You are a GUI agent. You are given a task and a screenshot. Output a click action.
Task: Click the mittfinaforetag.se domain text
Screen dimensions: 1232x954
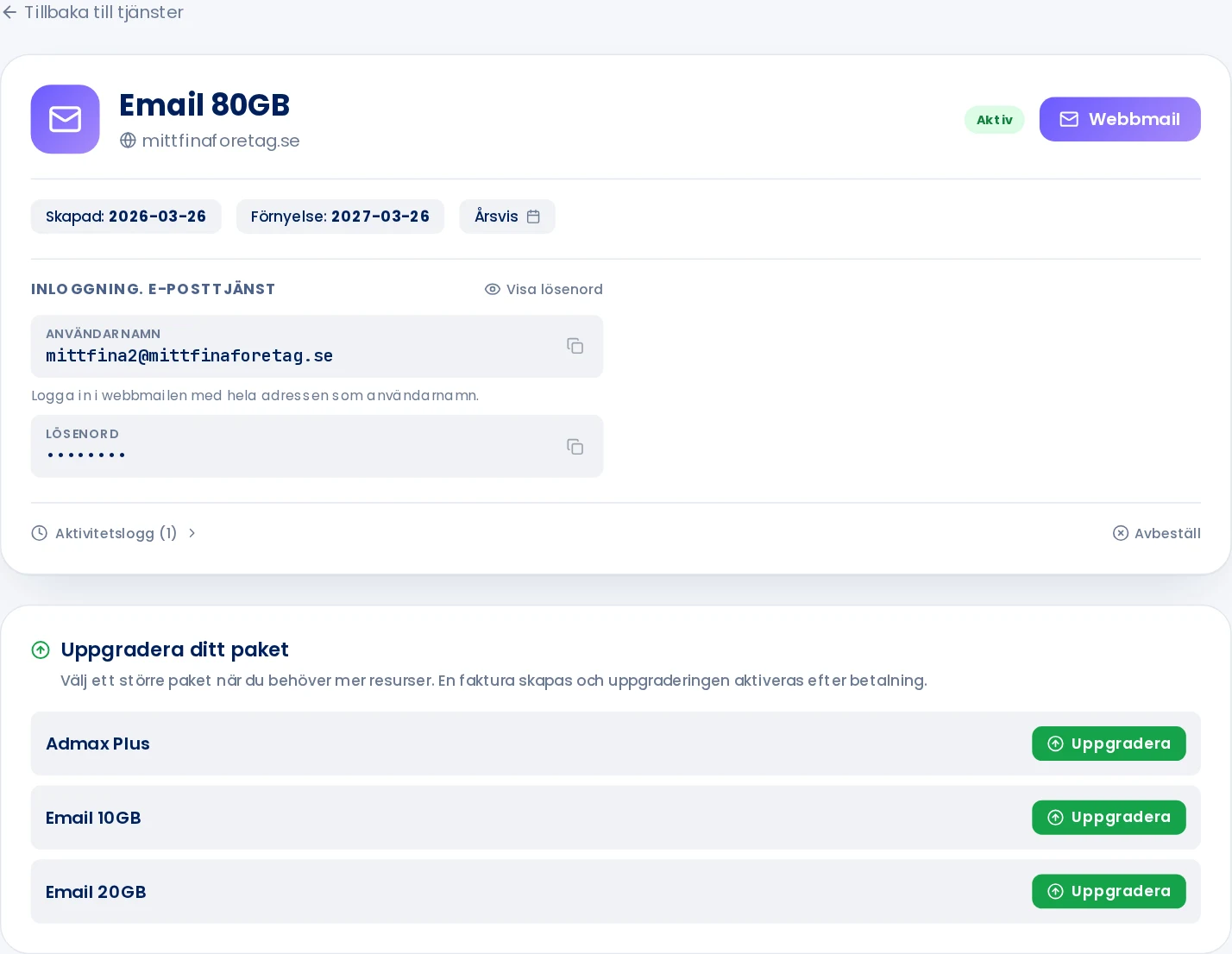[x=221, y=141]
